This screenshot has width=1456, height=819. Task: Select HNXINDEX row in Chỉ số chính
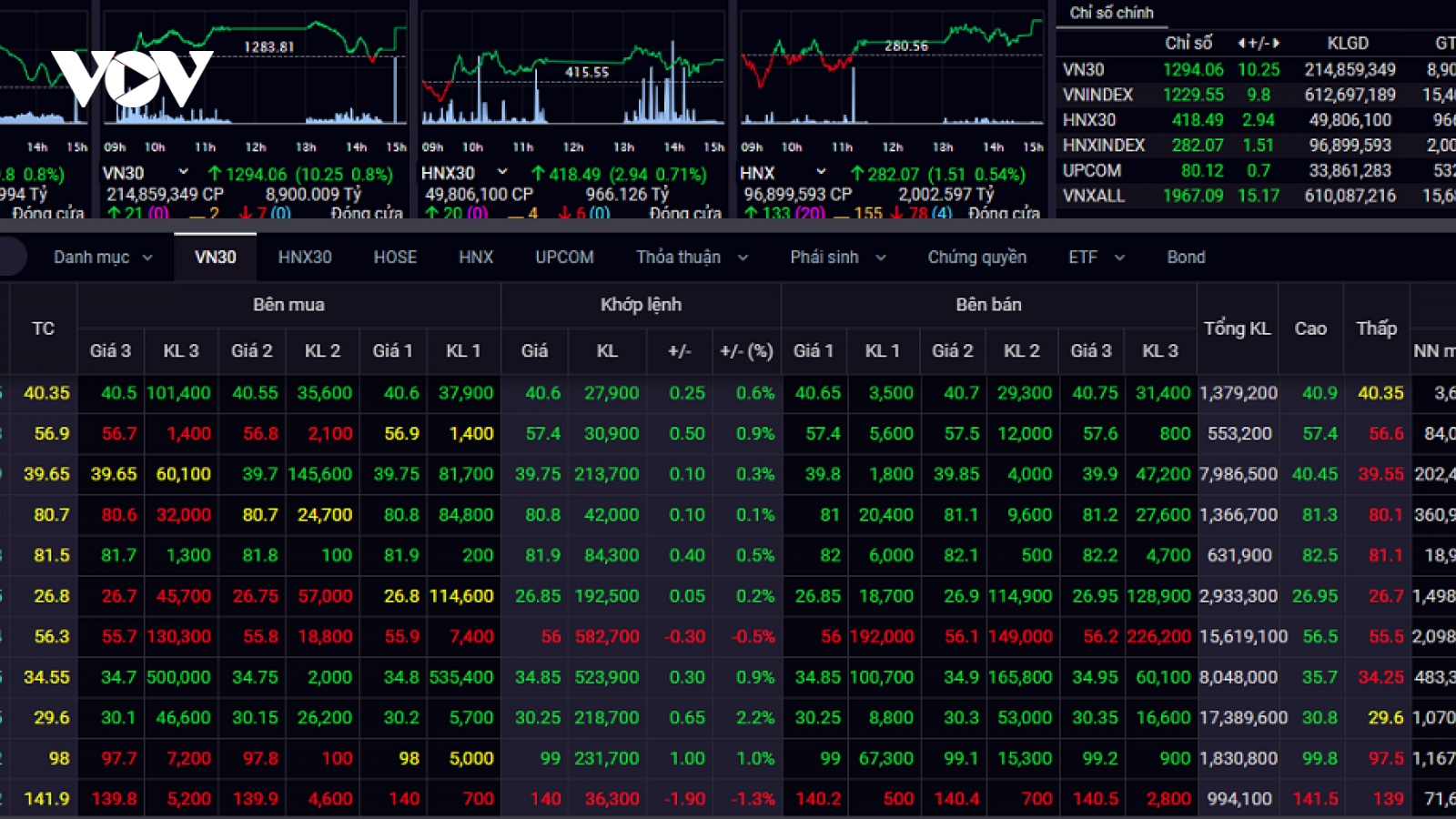(1256, 146)
